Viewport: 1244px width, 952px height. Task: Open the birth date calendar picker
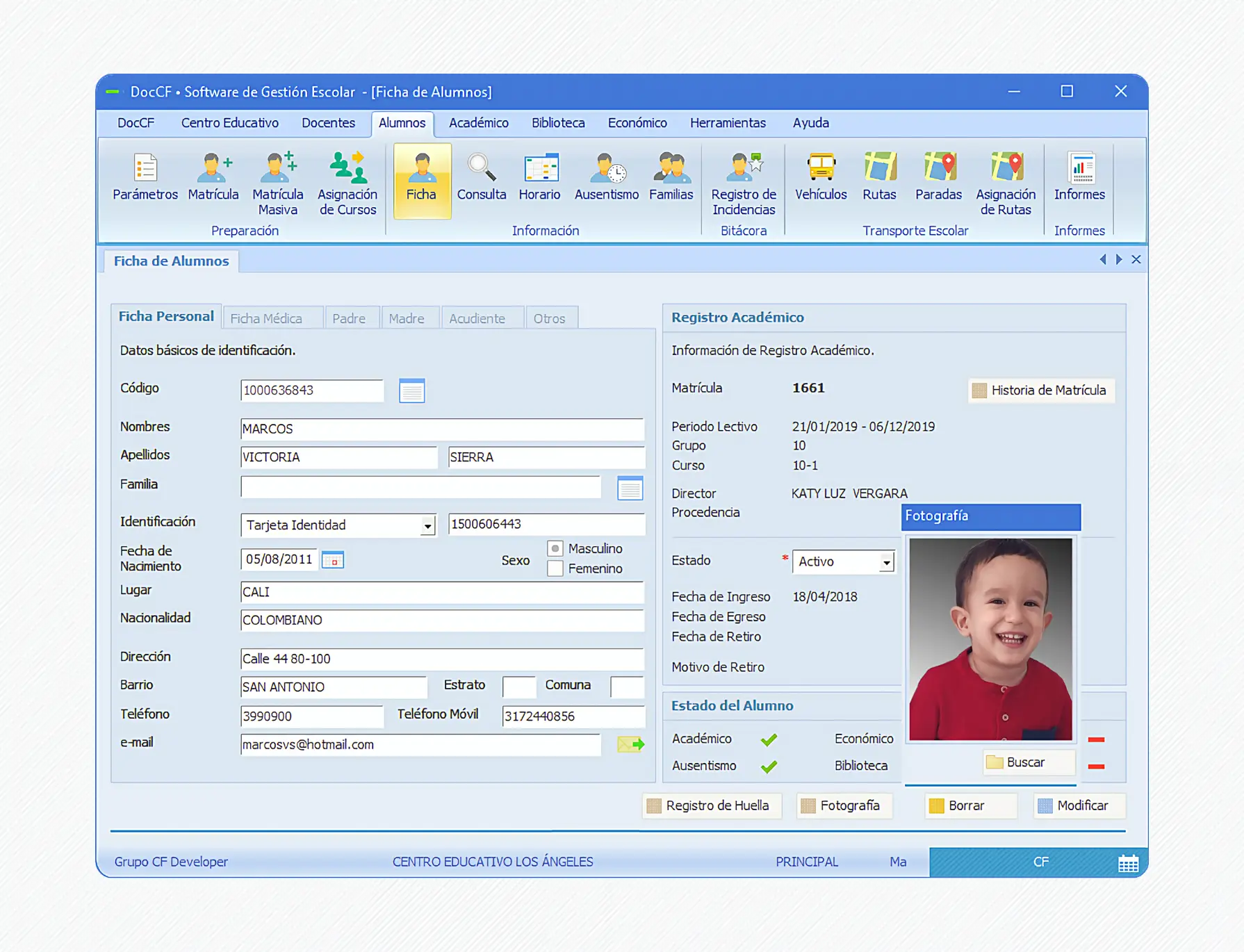pyautogui.click(x=333, y=560)
